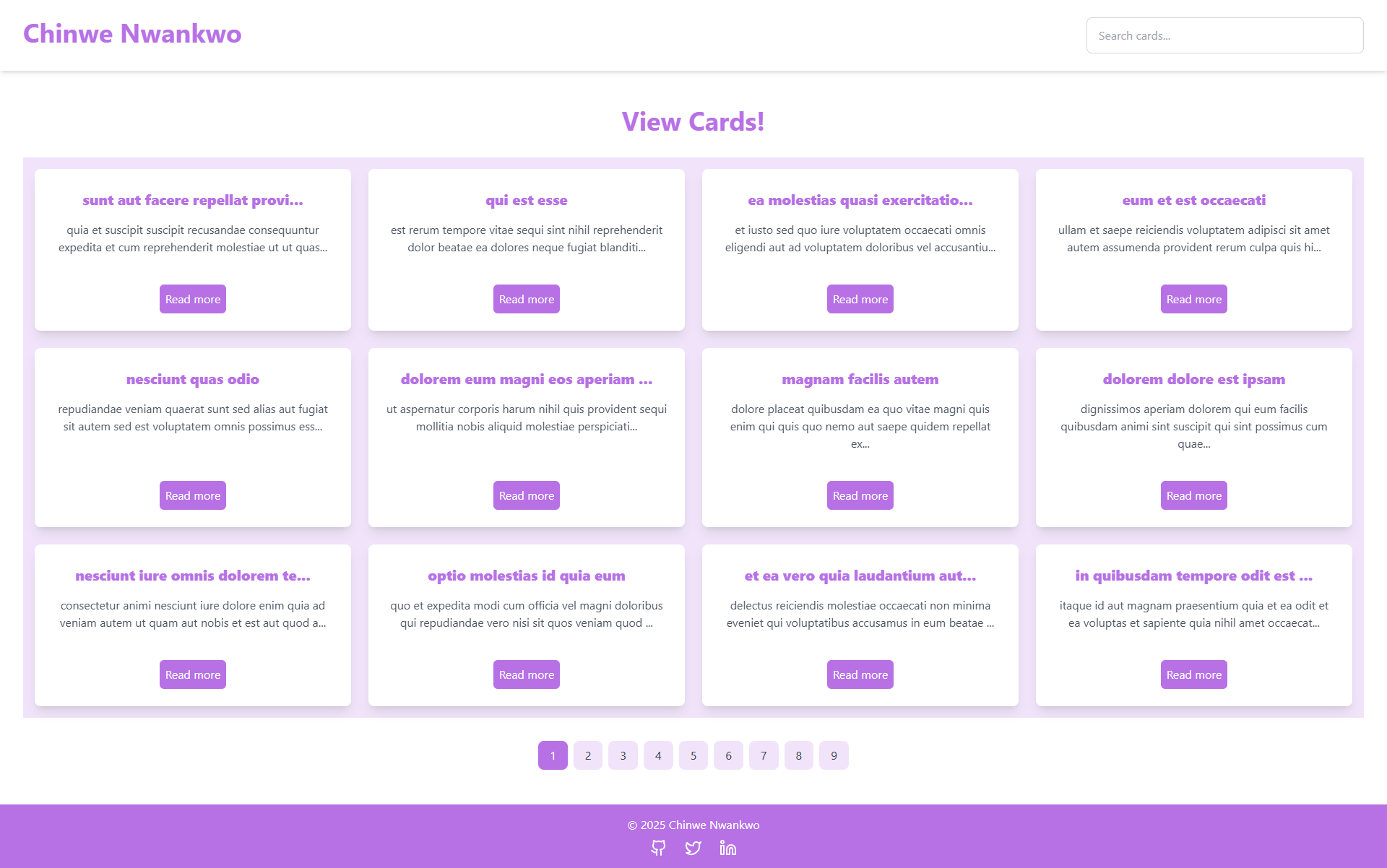Image resolution: width=1387 pixels, height=868 pixels.
Task: Open the LinkedIn icon in footer
Action: click(x=728, y=848)
